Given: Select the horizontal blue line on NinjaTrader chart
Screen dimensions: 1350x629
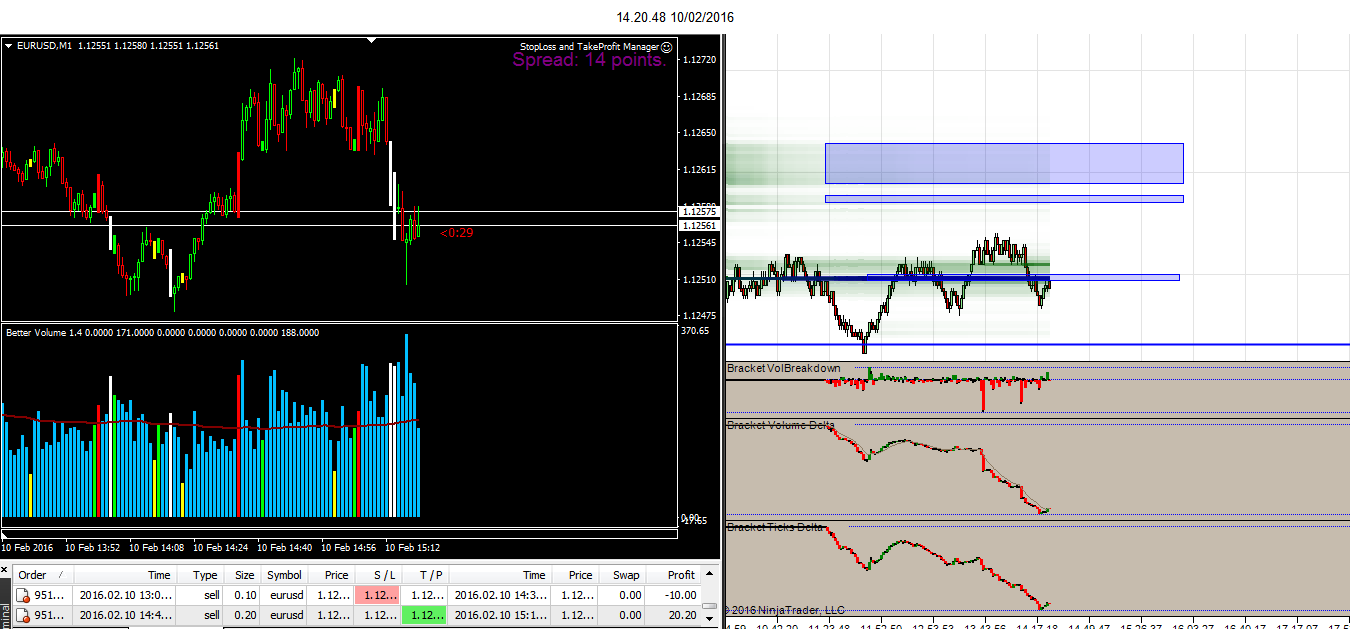Looking at the screenshot, I should pos(1037,344).
